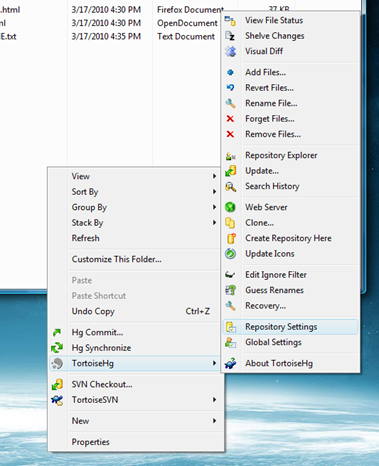Expand the Group By submenu arrow
Screen dimensions: 379x466
coord(215,207)
